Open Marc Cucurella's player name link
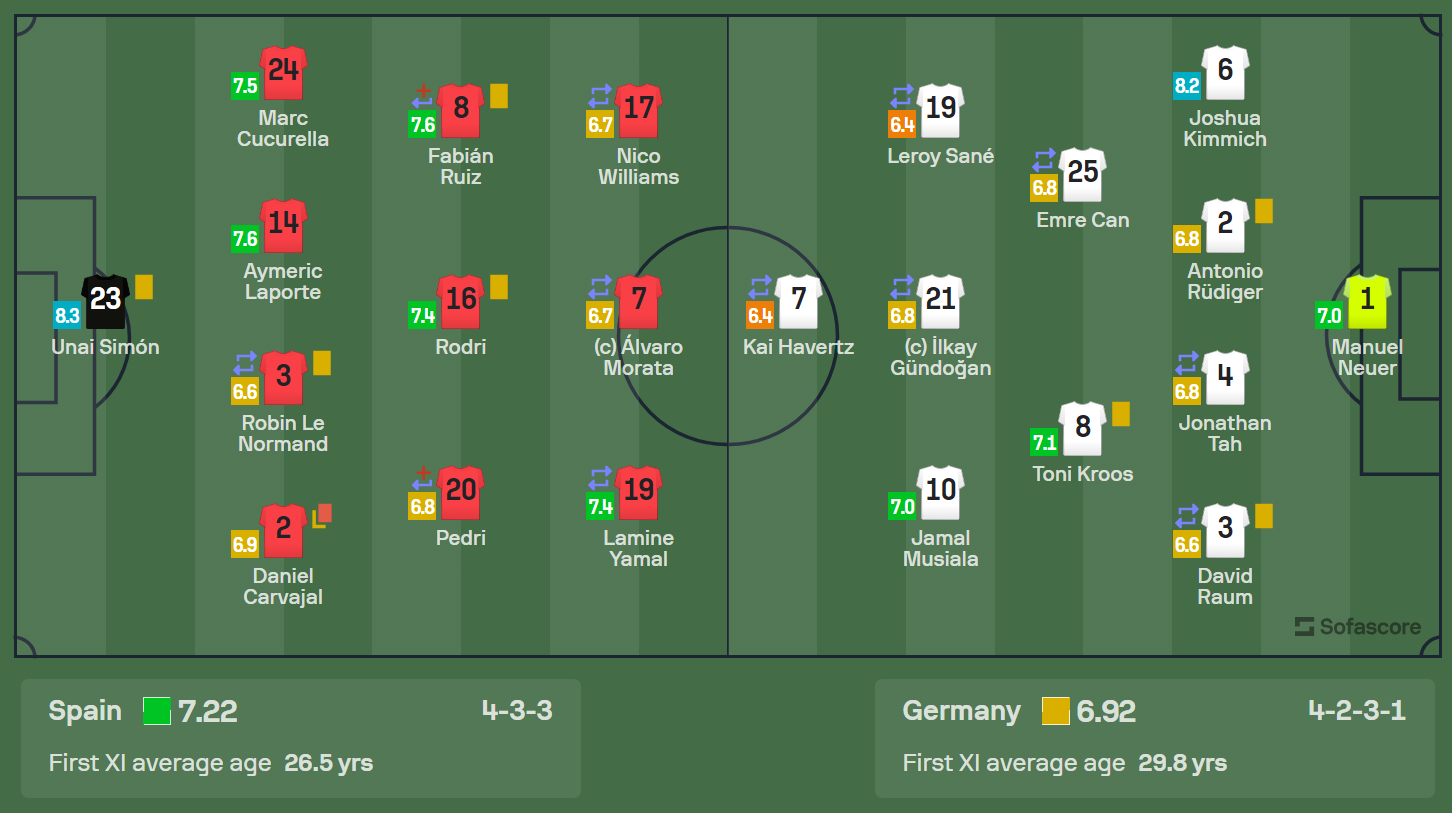This screenshot has height=813, width=1452. coord(283,129)
